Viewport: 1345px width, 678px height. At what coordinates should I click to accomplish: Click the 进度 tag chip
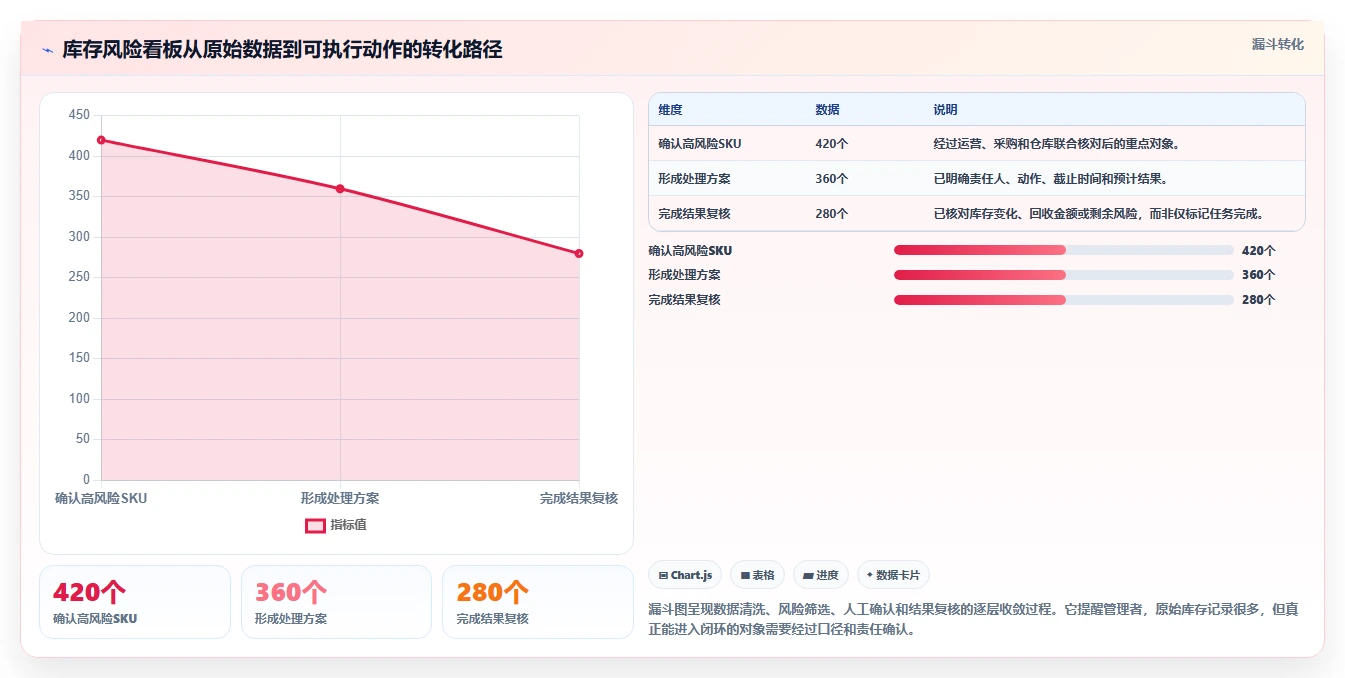pos(821,575)
